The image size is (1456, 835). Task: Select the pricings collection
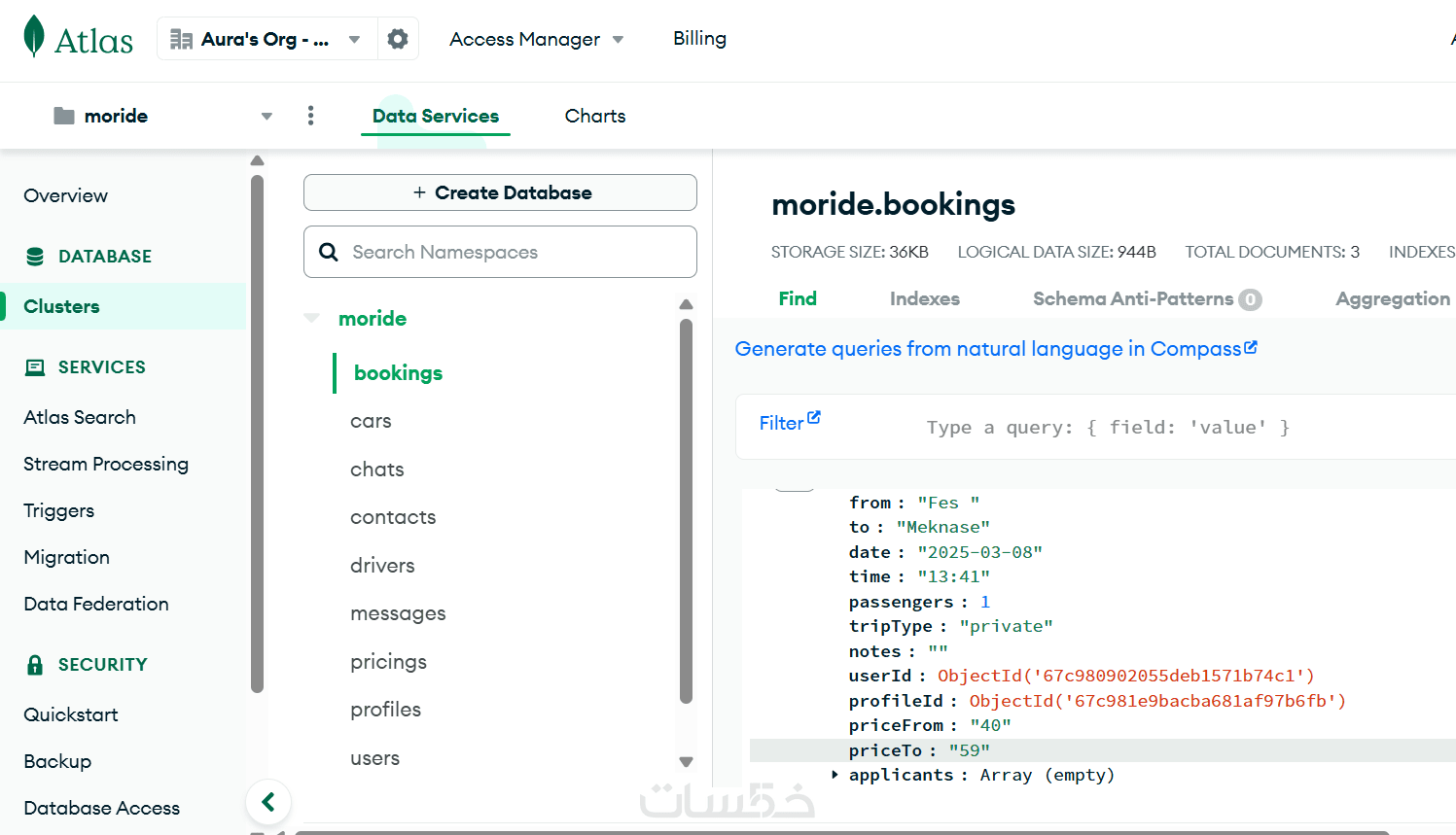tap(388, 662)
